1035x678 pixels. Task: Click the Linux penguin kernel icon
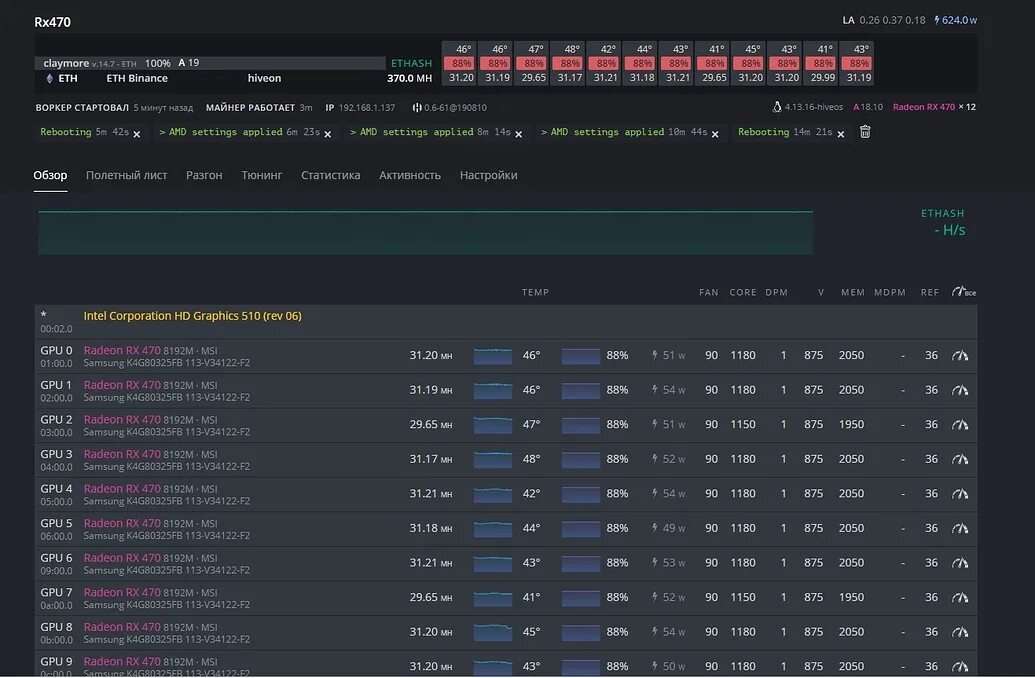click(x=777, y=107)
